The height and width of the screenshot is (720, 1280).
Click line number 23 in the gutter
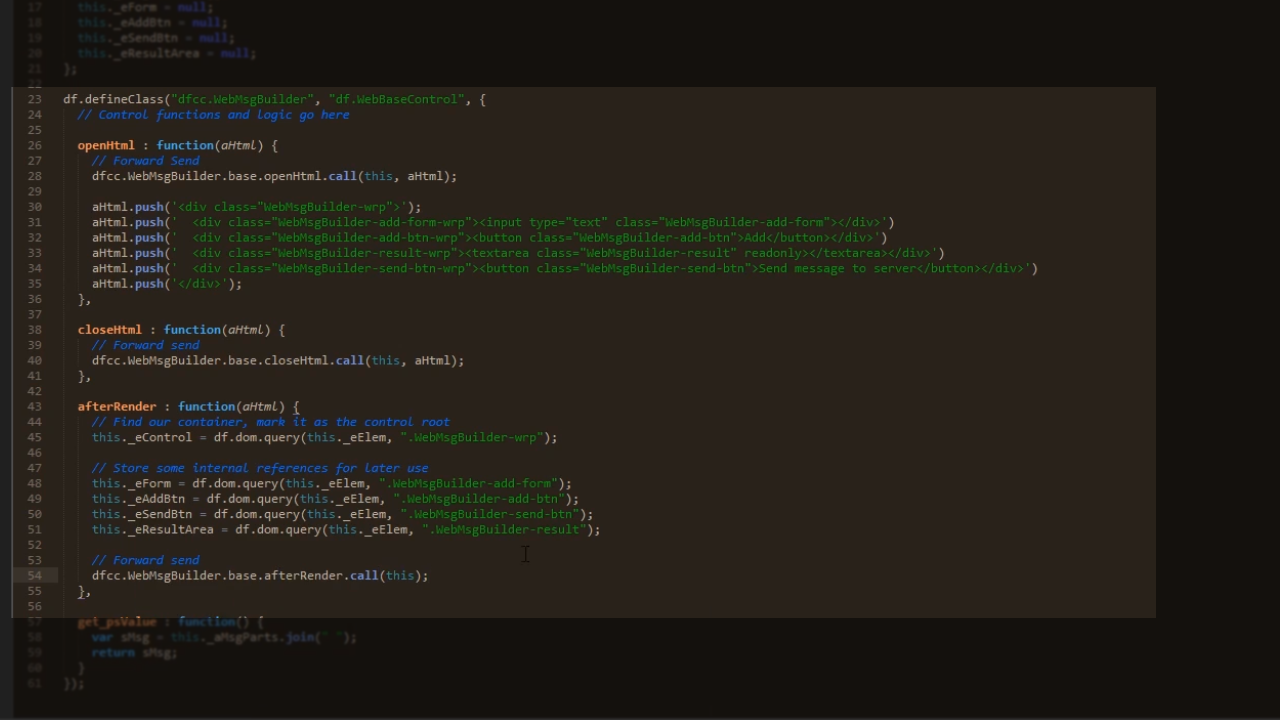tap(35, 99)
